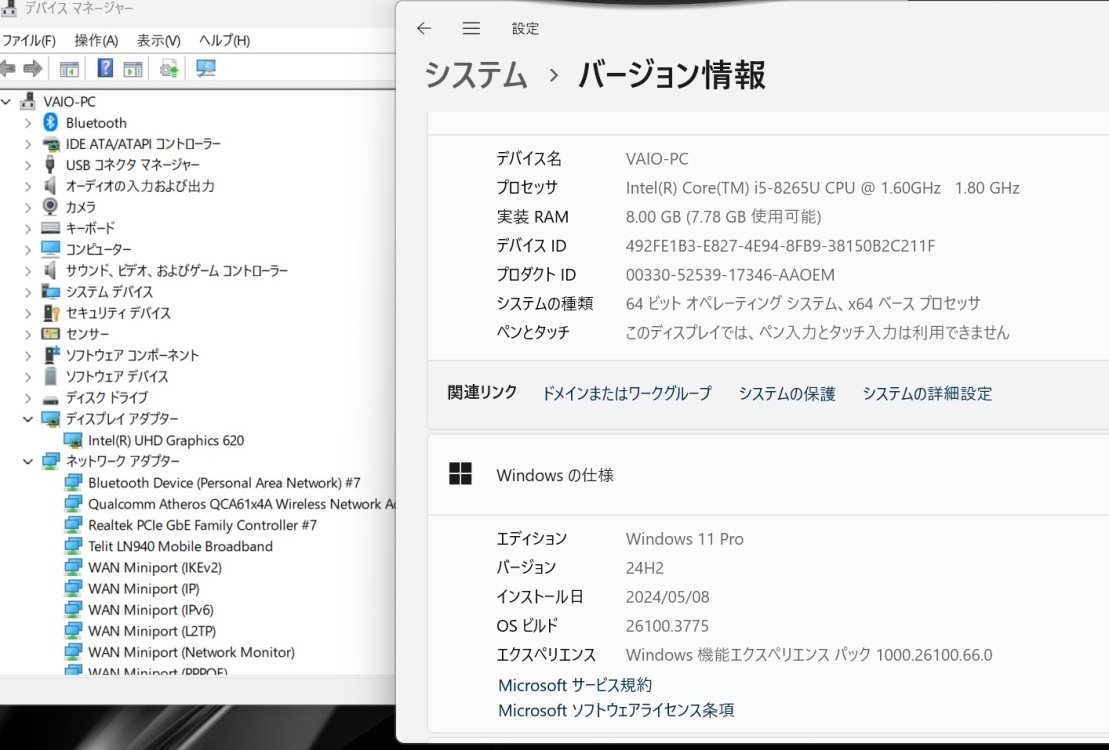Collapse the ネットワーク アダプター category
The width and height of the screenshot is (1109, 750).
(28, 461)
